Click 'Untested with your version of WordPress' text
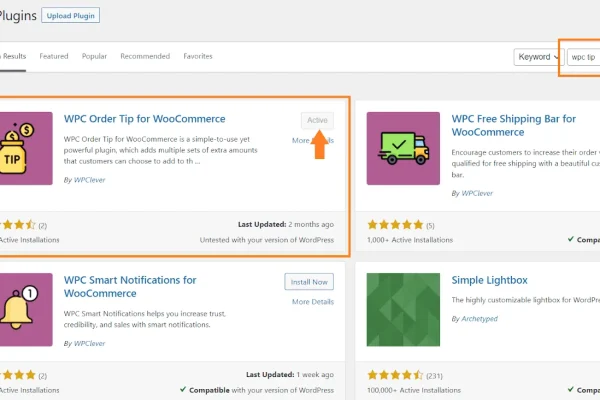 (x=267, y=240)
